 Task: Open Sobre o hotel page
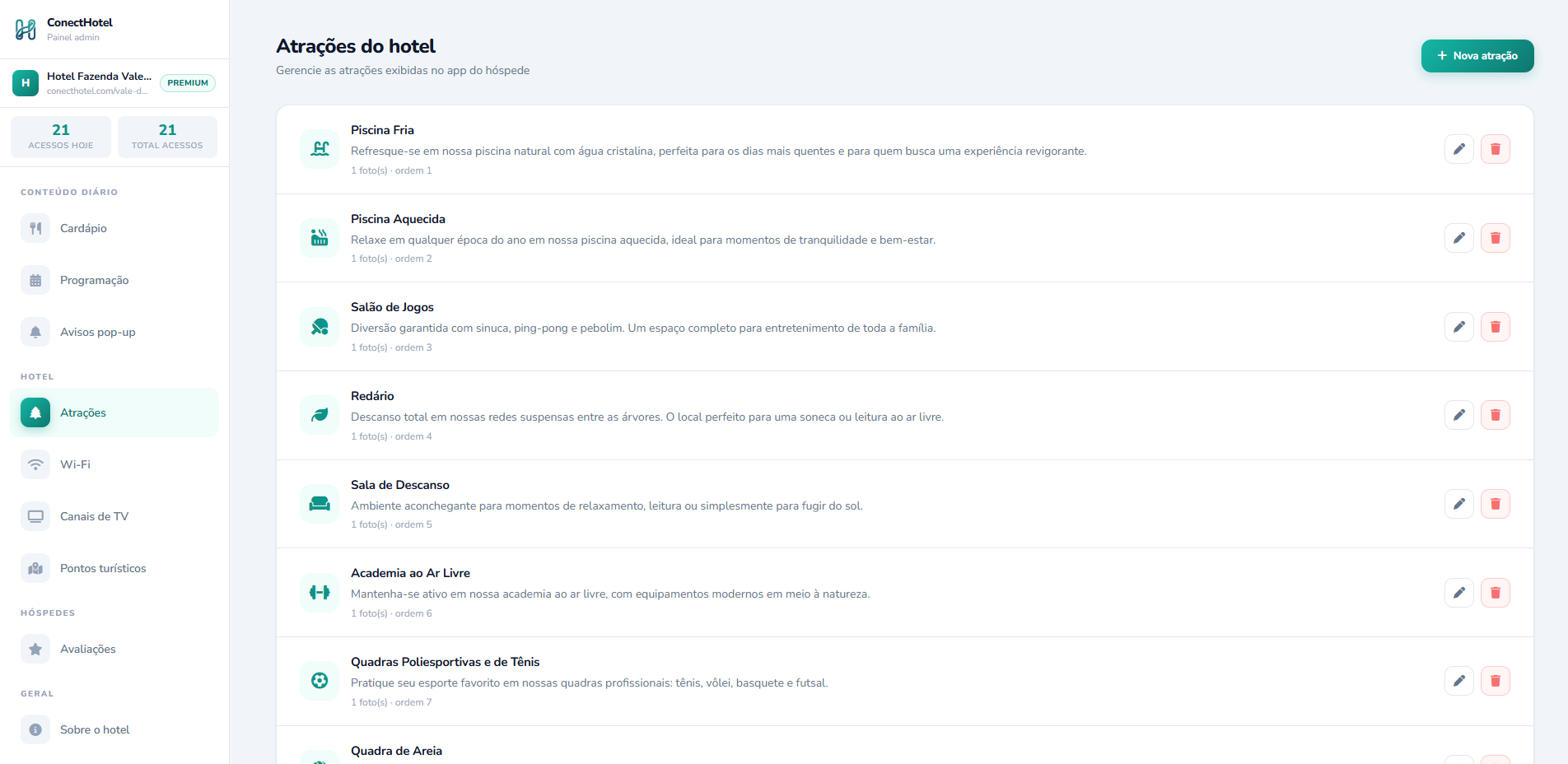pos(114,729)
